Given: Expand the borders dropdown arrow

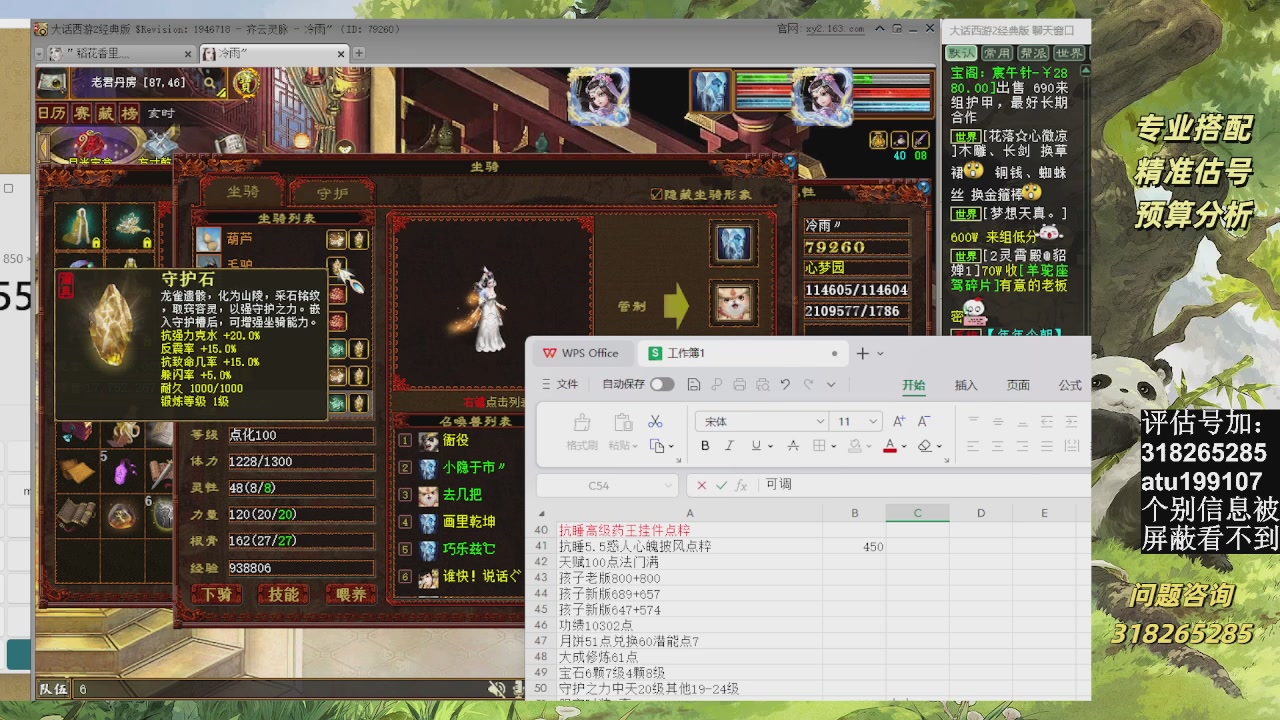Looking at the screenshot, I should click(x=833, y=447).
